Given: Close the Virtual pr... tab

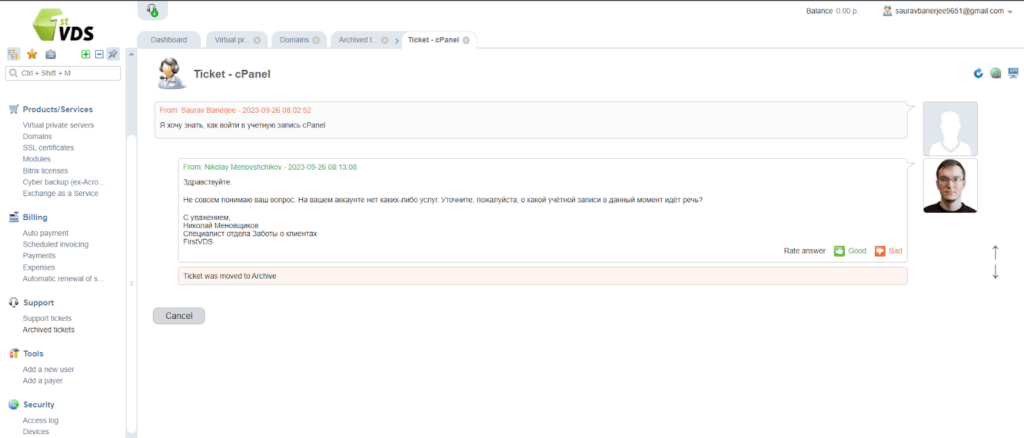Looking at the screenshot, I should coord(257,40).
